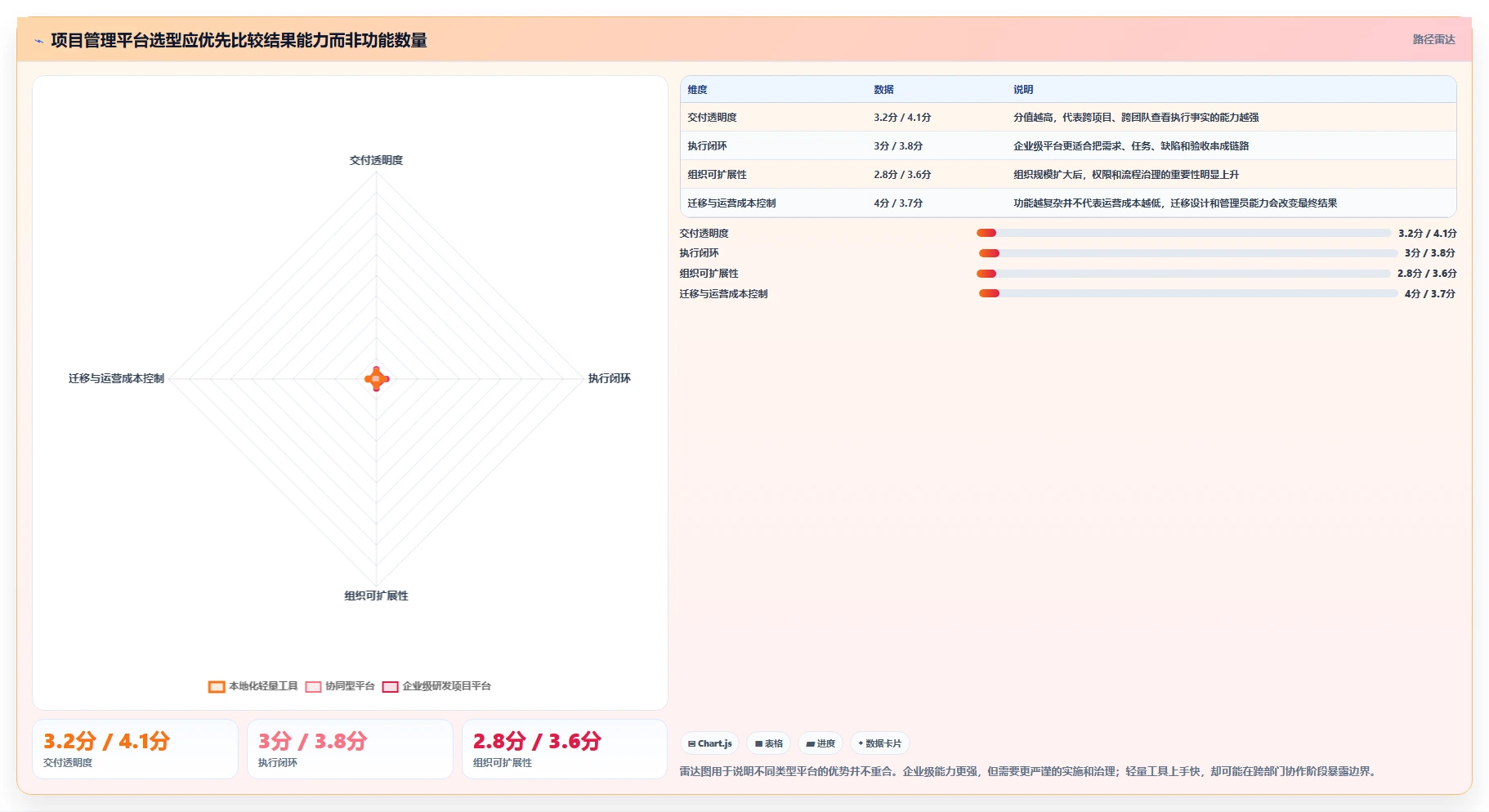Click the 交付透明度 progress bar
1489x812 pixels.
coord(1183,233)
